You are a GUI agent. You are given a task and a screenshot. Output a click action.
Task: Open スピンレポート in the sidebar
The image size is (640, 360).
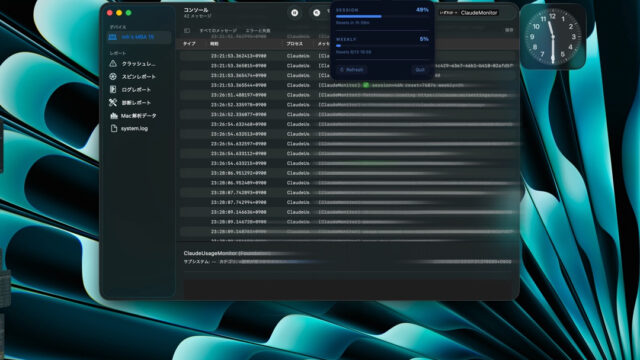pos(133,77)
